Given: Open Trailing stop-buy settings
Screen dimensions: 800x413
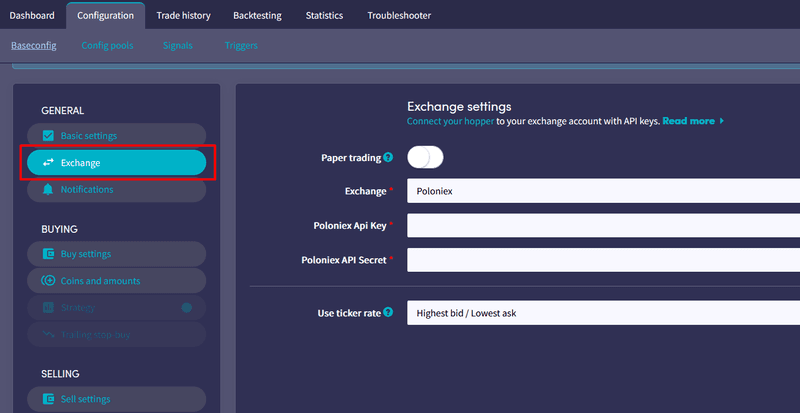Looking at the screenshot, I should (x=116, y=335).
